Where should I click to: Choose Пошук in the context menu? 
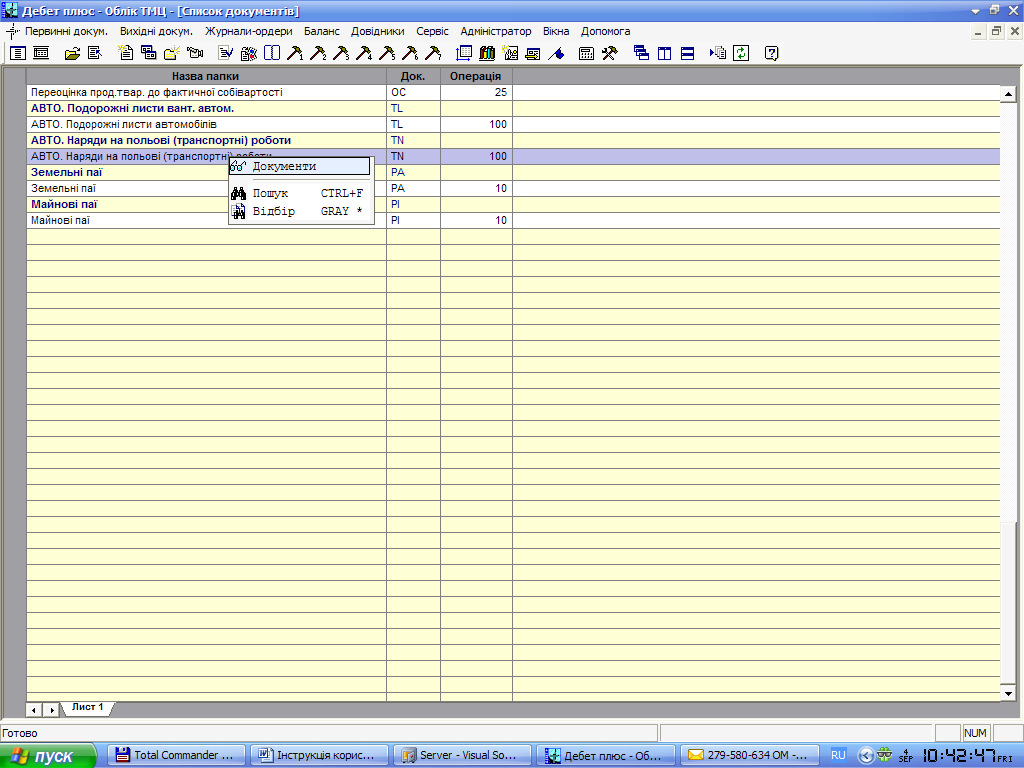(x=300, y=193)
